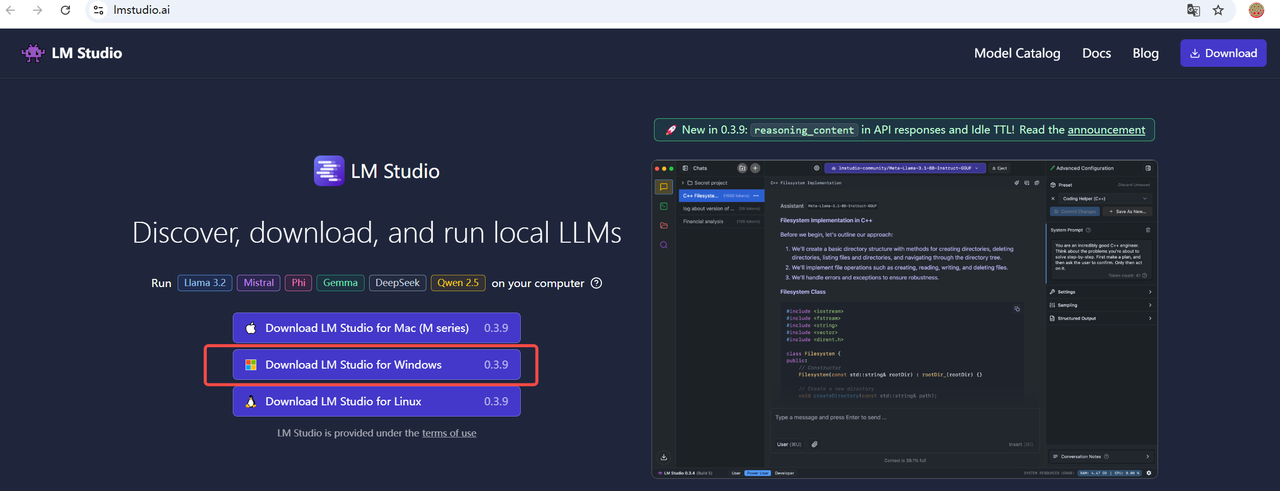
Task: Open the terms of use link
Action: click(x=449, y=433)
